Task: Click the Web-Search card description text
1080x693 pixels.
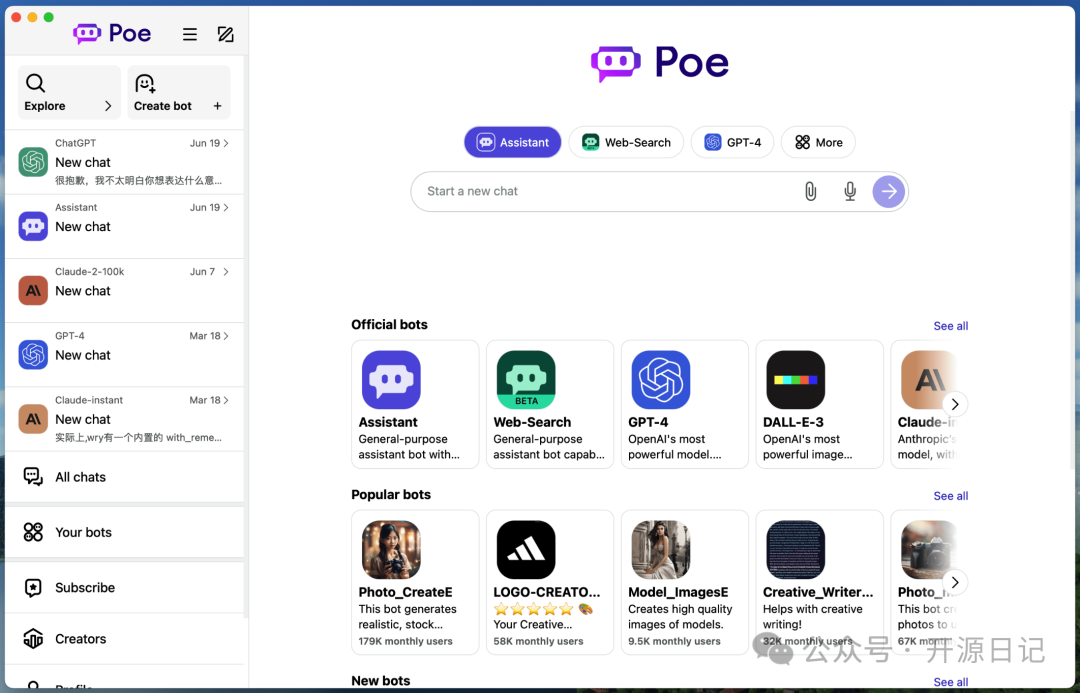Action: 549,447
